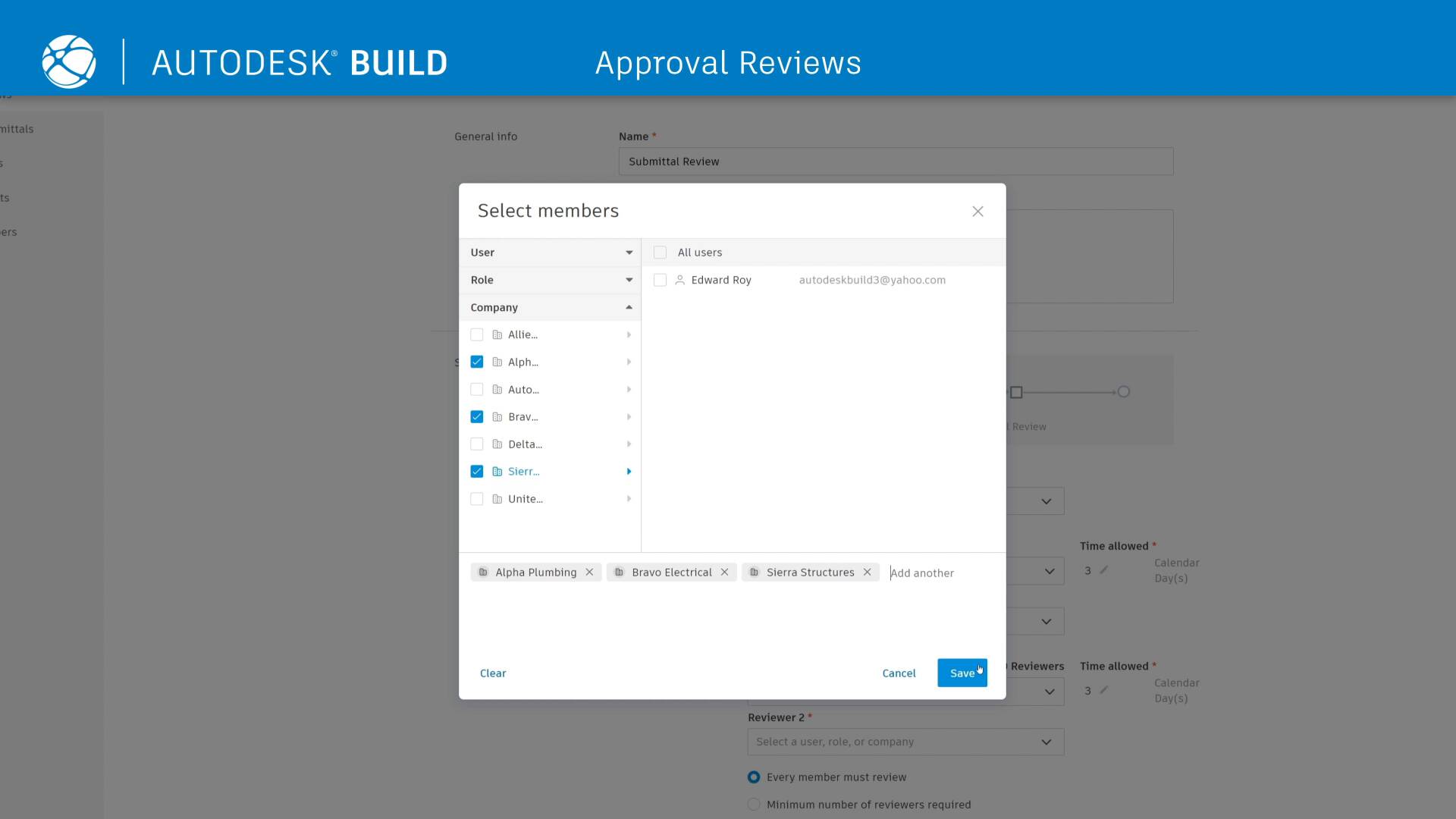
Task: Uncheck the Alph... company checkbox
Action: tap(477, 362)
